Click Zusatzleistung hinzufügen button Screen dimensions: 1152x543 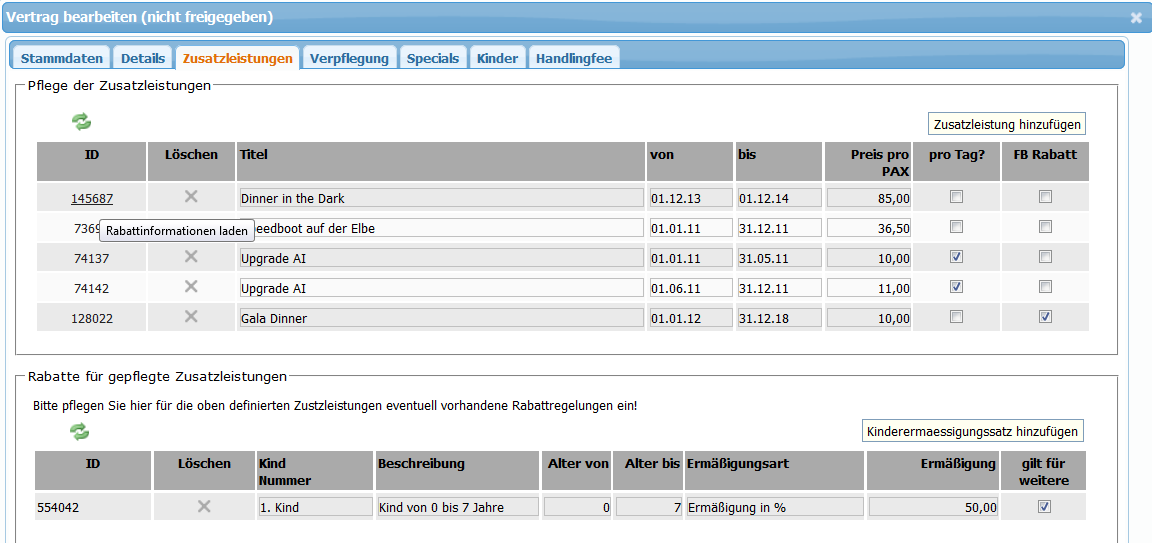(1006, 124)
